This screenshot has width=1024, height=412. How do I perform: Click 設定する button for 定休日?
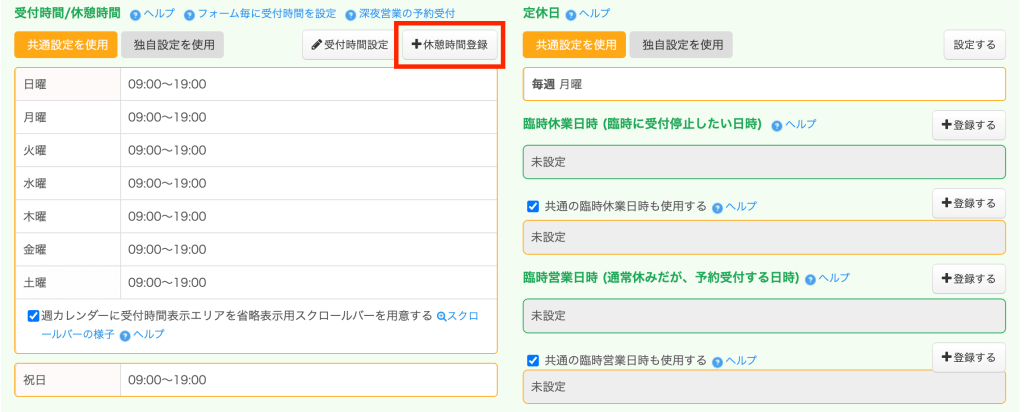coord(974,45)
